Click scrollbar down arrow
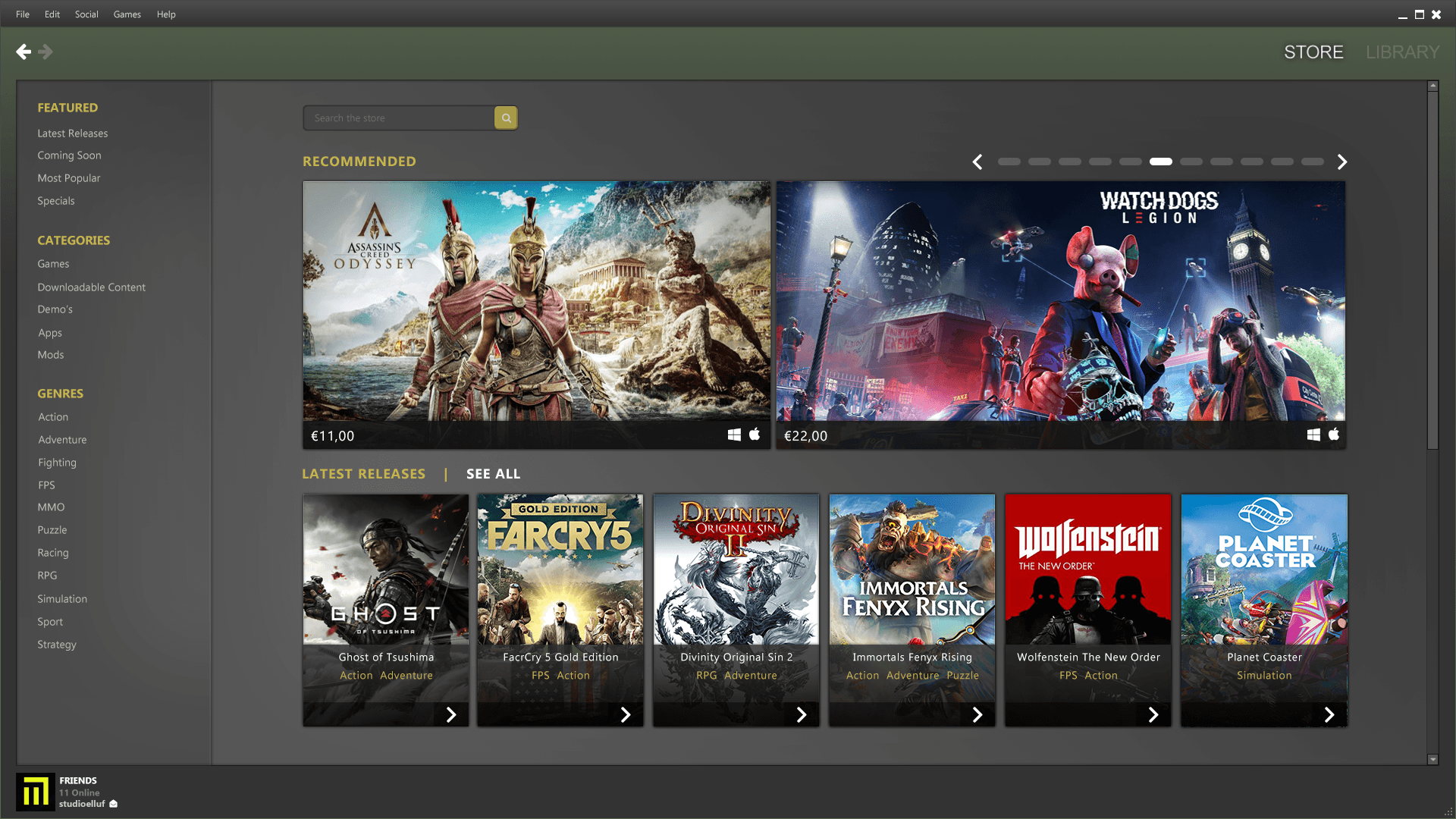Viewport: 1456px width, 819px height. pos(1432,759)
